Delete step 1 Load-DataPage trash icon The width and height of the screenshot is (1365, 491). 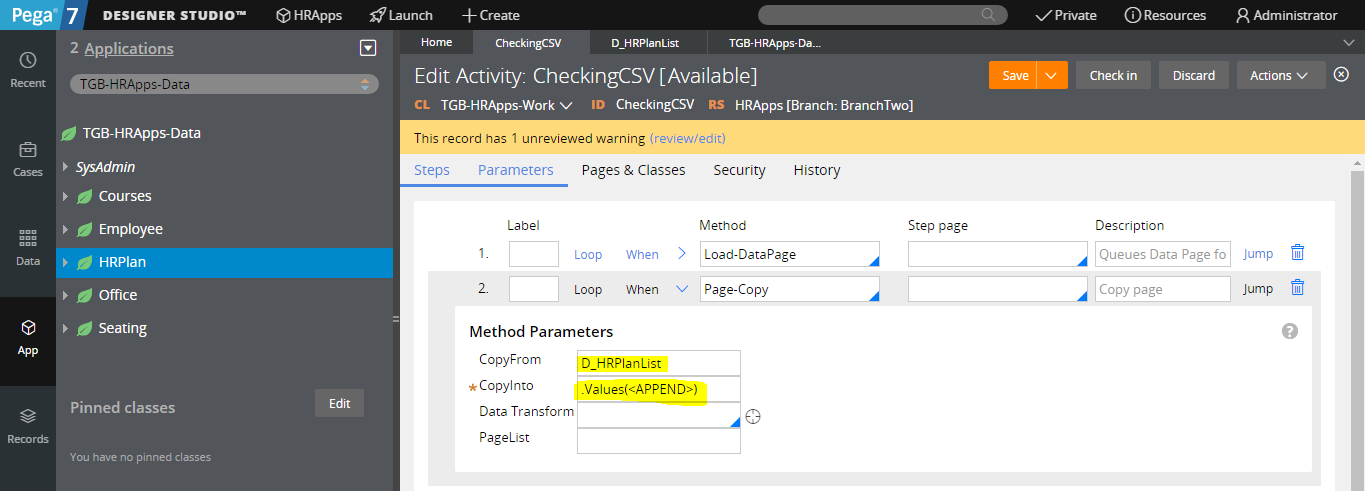tap(1298, 253)
